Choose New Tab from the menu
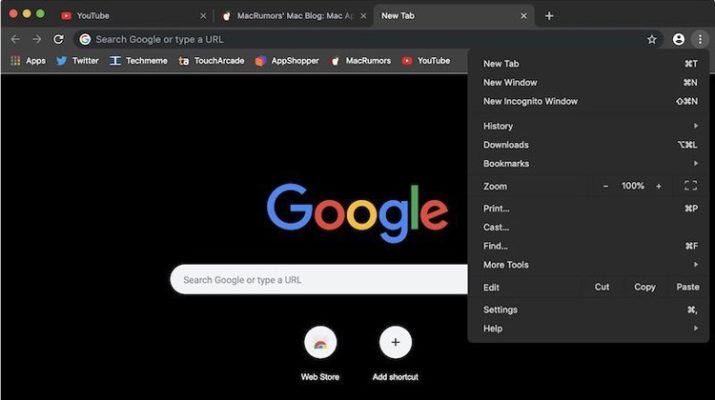 pyautogui.click(x=591, y=64)
